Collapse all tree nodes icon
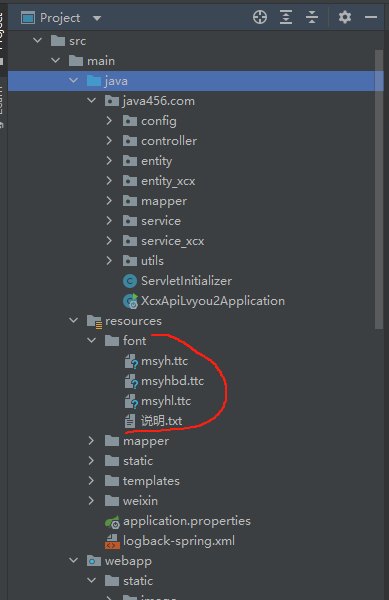Image resolution: width=389 pixels, height=600 pixels. click(312, 17)
